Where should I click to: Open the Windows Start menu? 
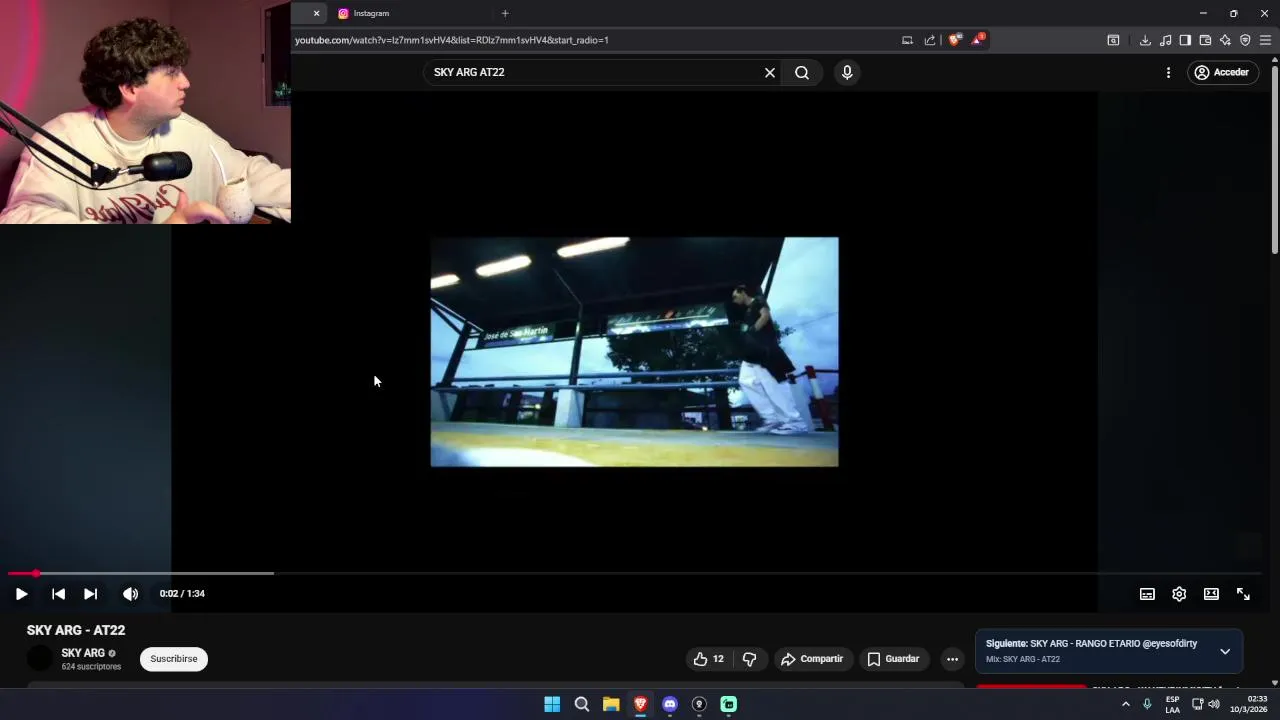click(552, 704)
